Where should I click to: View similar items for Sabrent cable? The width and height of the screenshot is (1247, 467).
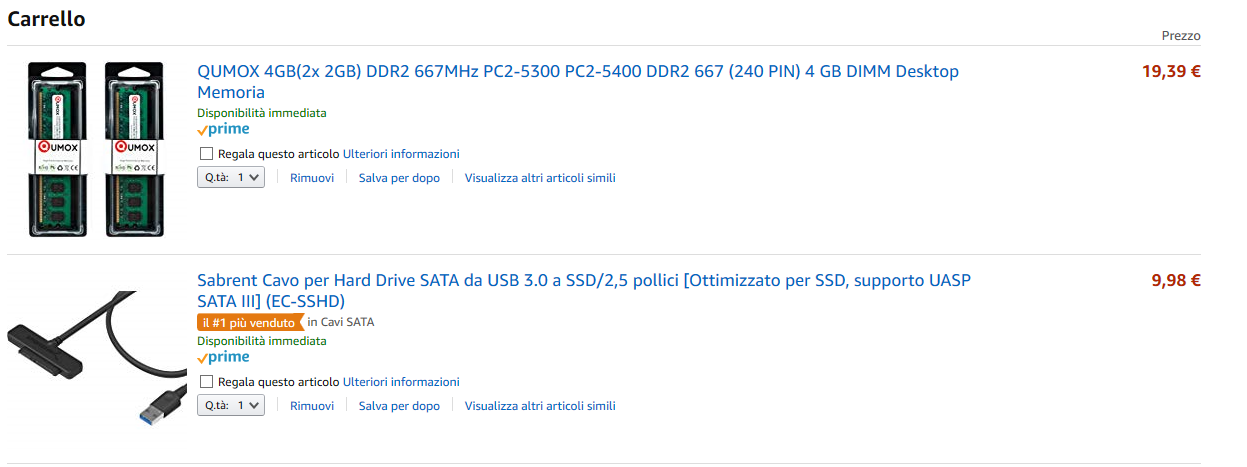click(540, 406)
